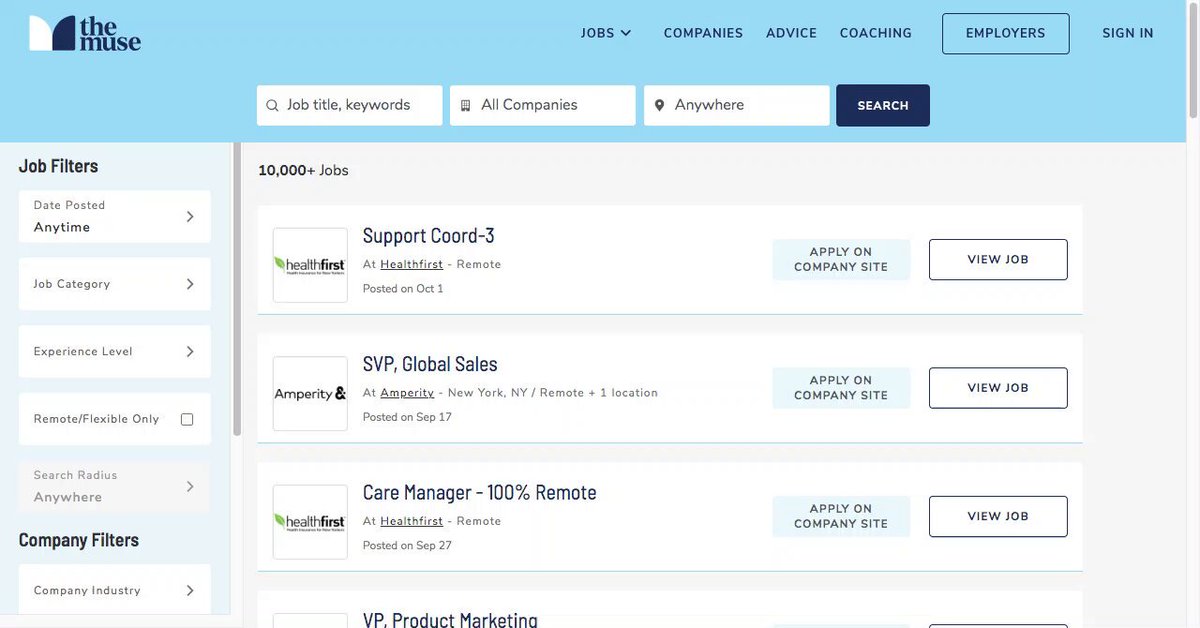Viewport: 1200px width, 628px height.
Task: Open the SVP, Global Sales job title
Action: (430, 364)
